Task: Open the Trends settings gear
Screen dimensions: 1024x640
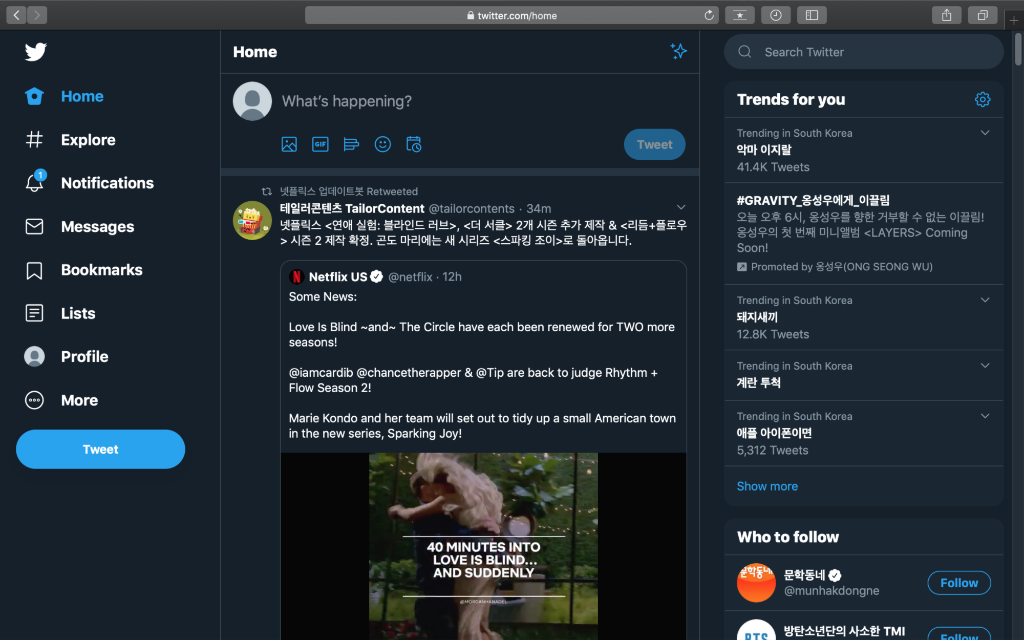Action: tap(982, 99)
